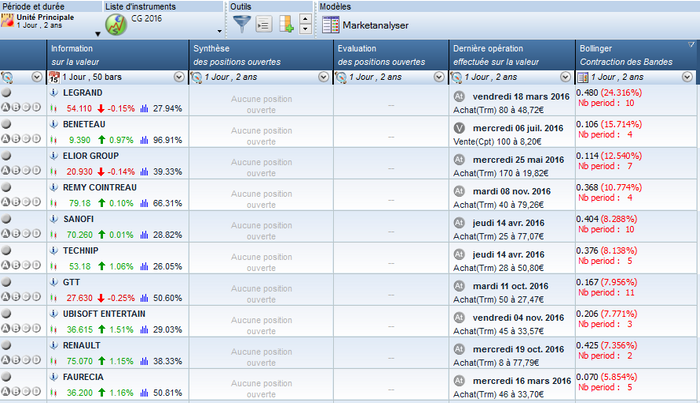Move up with the Outils stepper arrow
This screenshot has height=403, width=700.
coord(305,19)
